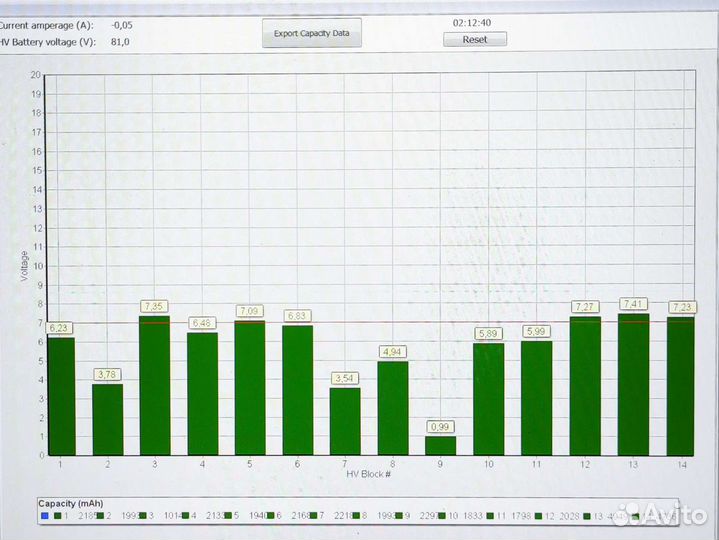Select the bar for HV block 12
719x540 pixels.
click(x=584, y=386)
